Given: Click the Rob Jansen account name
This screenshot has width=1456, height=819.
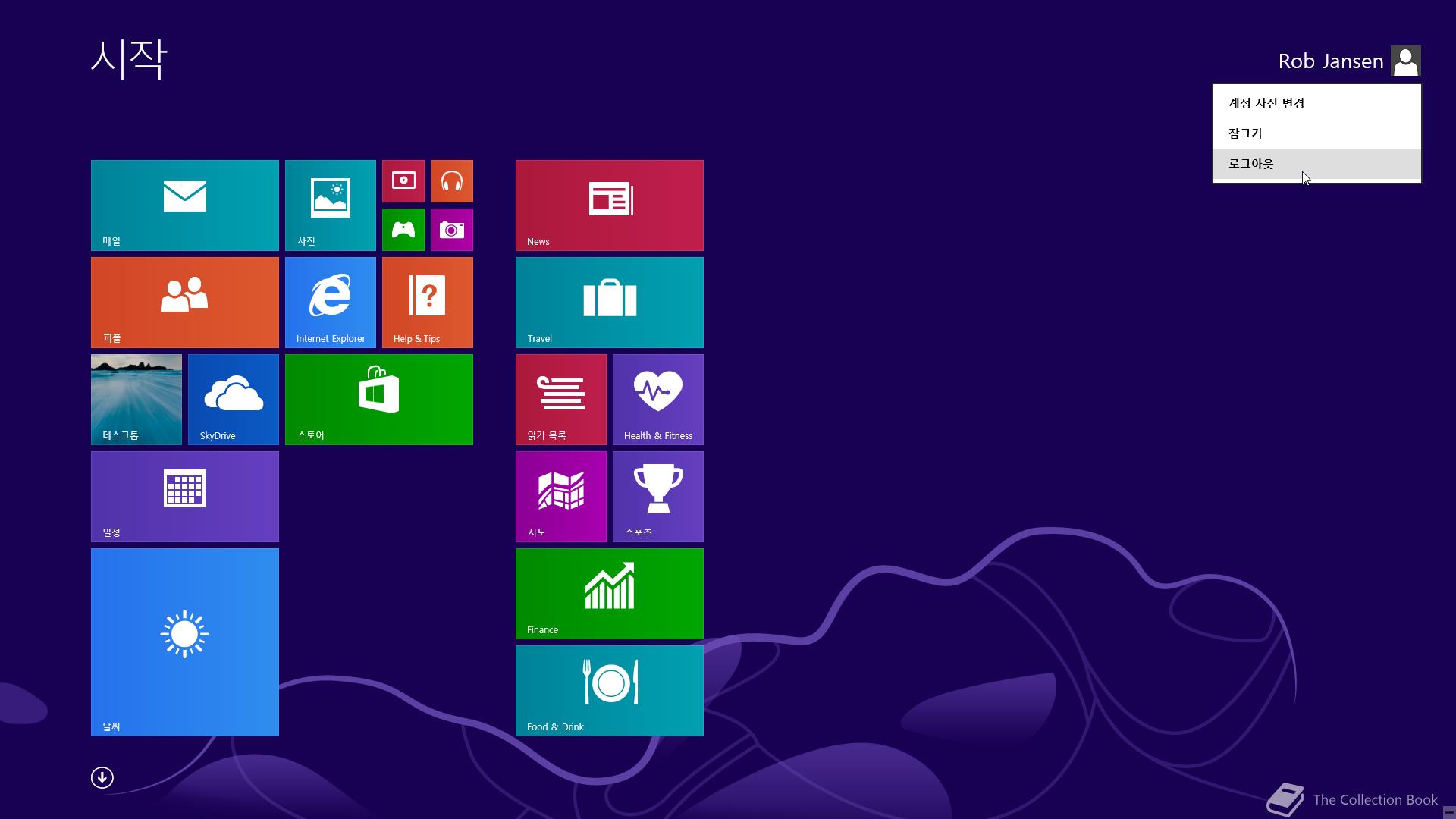Looking at the screenshot, I should click(x=1331, y=61).
